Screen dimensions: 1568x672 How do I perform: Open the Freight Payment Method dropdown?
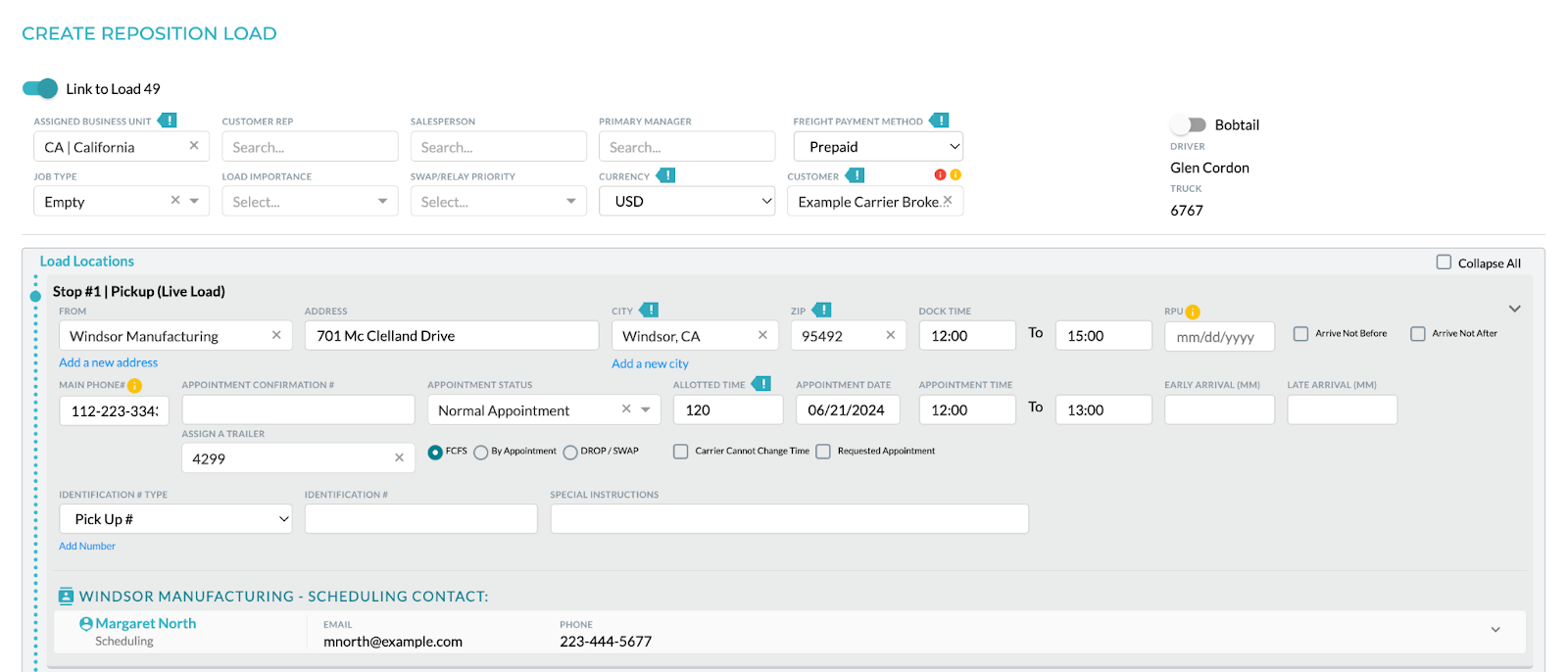tap(879, 147)
